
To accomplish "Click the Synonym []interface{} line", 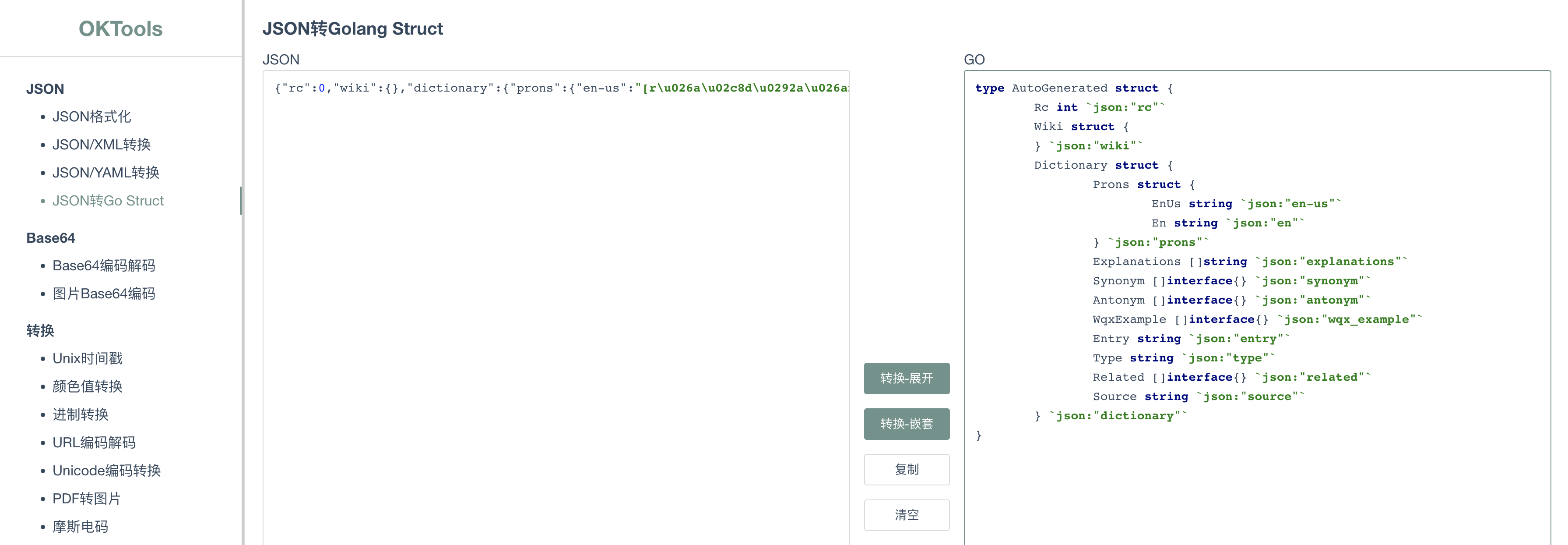I will [1231, 281].
